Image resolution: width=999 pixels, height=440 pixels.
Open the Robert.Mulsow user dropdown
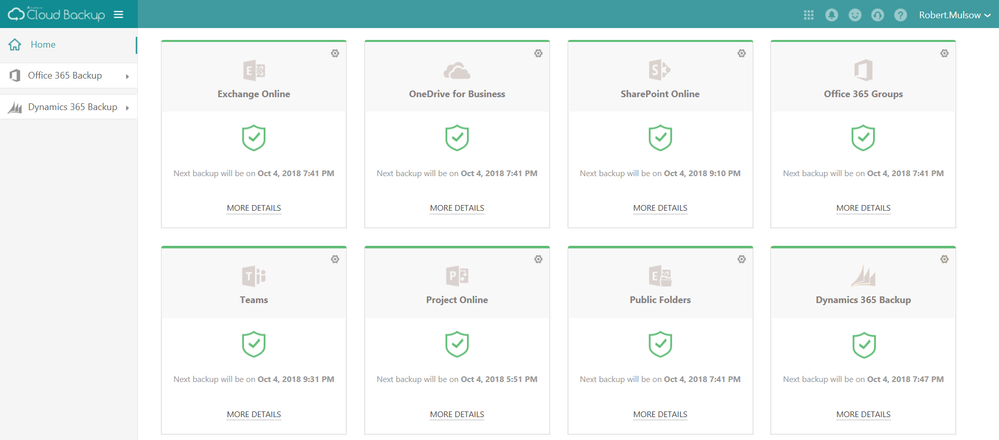coord(954,15)
